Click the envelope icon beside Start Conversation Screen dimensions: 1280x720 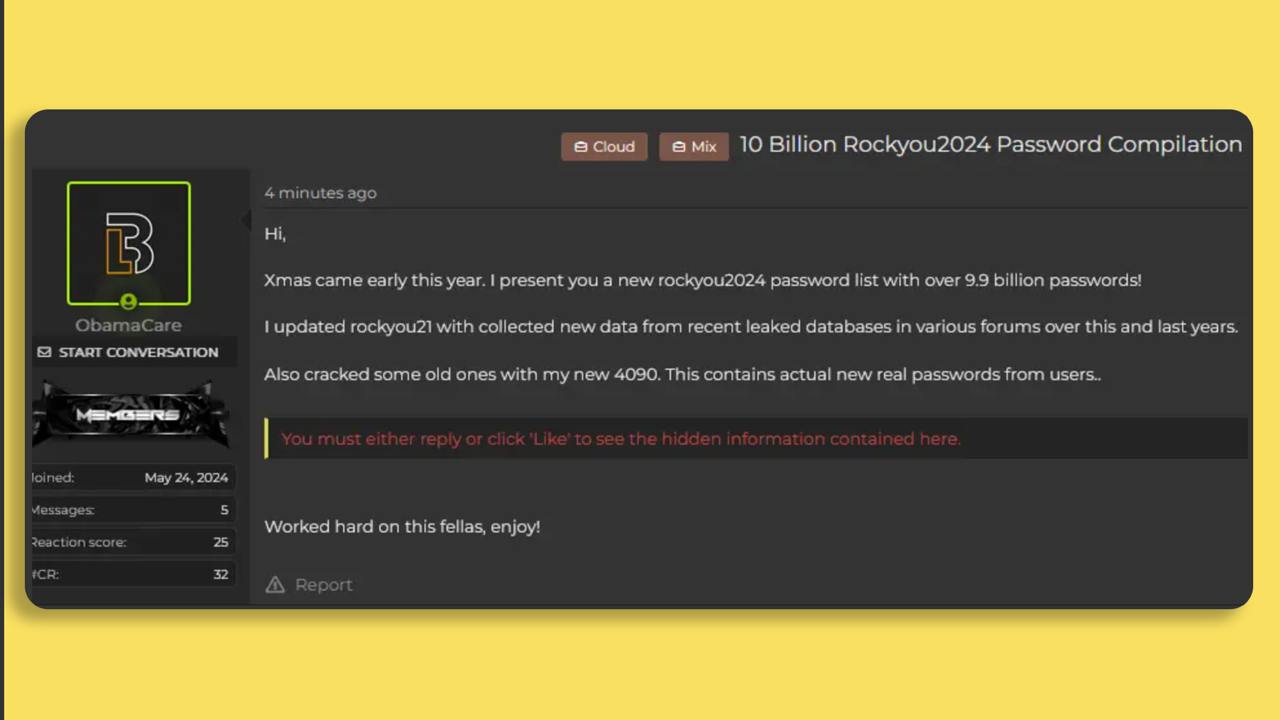click(x=44, y=352)
